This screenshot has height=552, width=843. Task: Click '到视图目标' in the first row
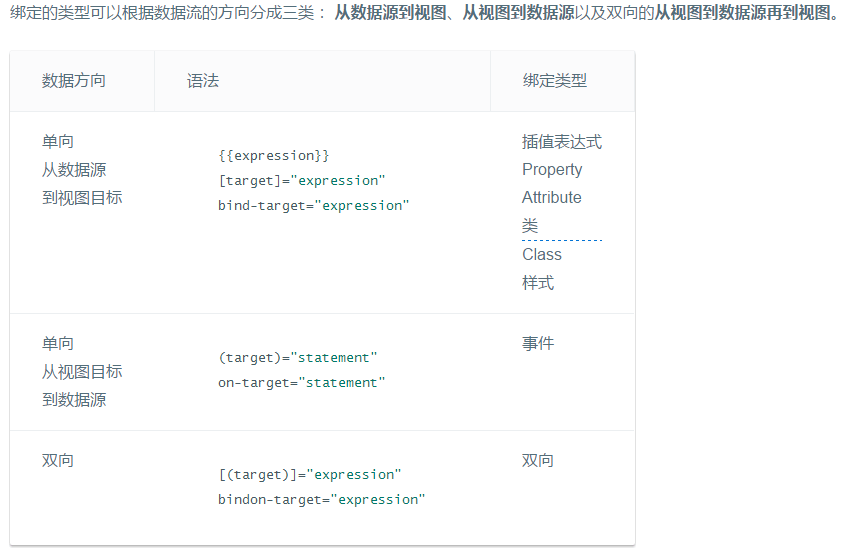(x=82, y=198)
